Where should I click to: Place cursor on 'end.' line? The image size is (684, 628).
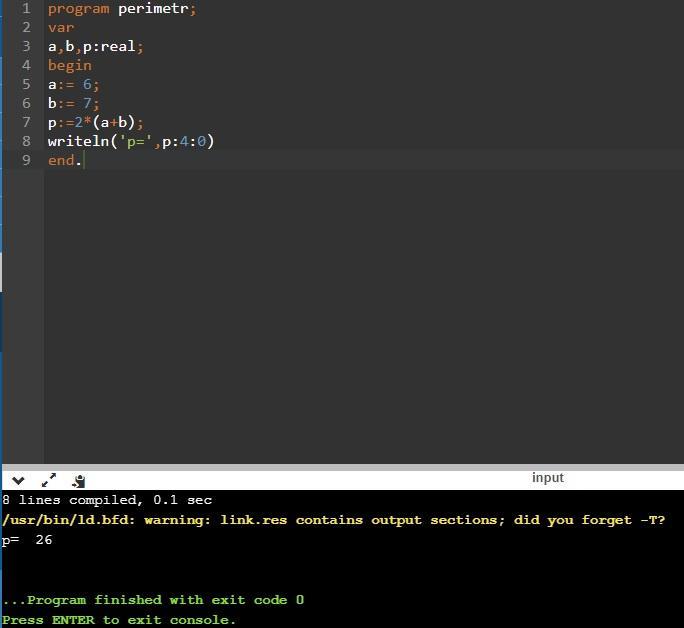click(65, 160)
